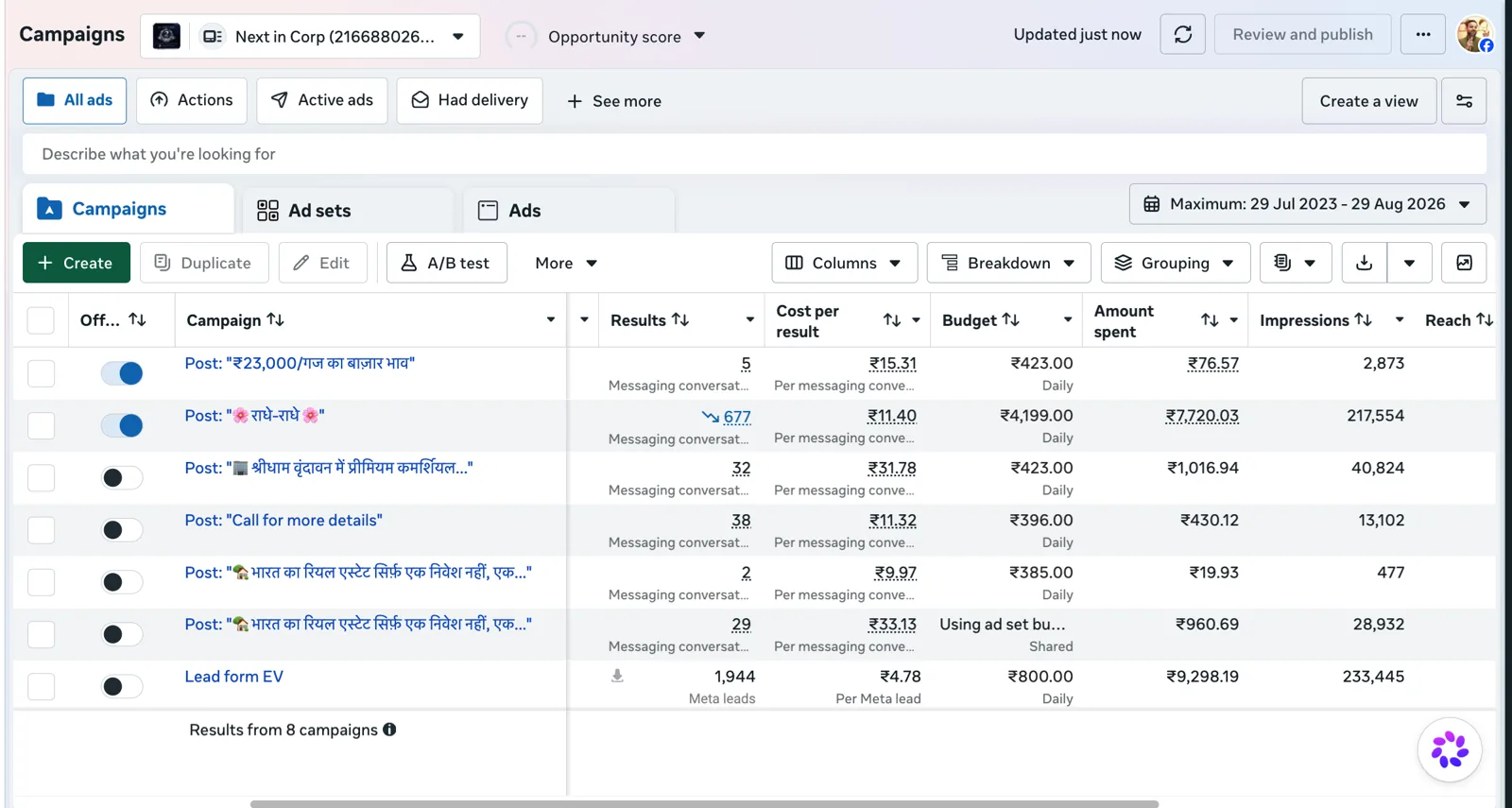The height and width of the screenshot is (808, 1512).
Task: Check the box for Lead form EV row
Action: tap(41, 687)
